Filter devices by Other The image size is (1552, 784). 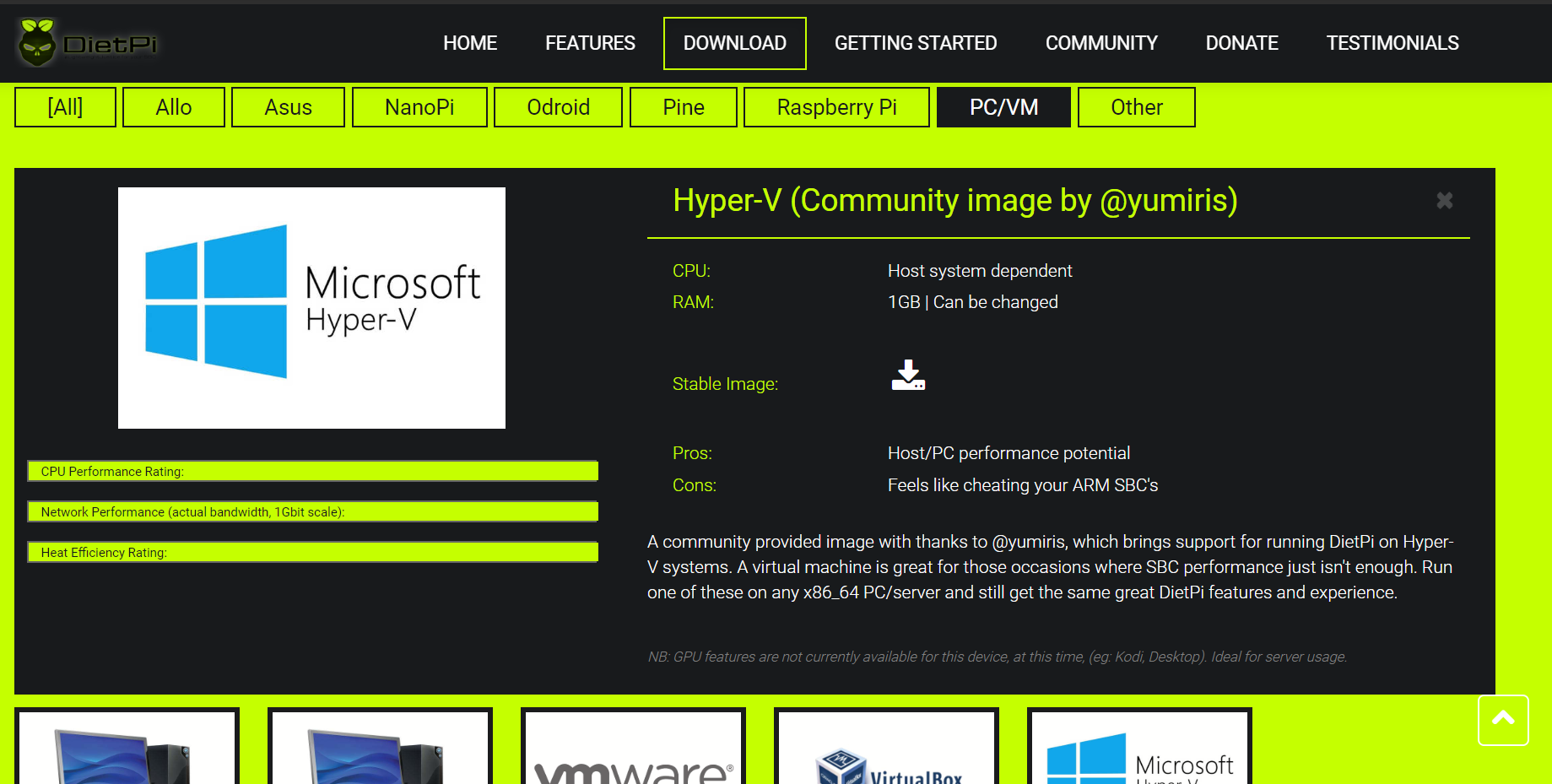1136,107
